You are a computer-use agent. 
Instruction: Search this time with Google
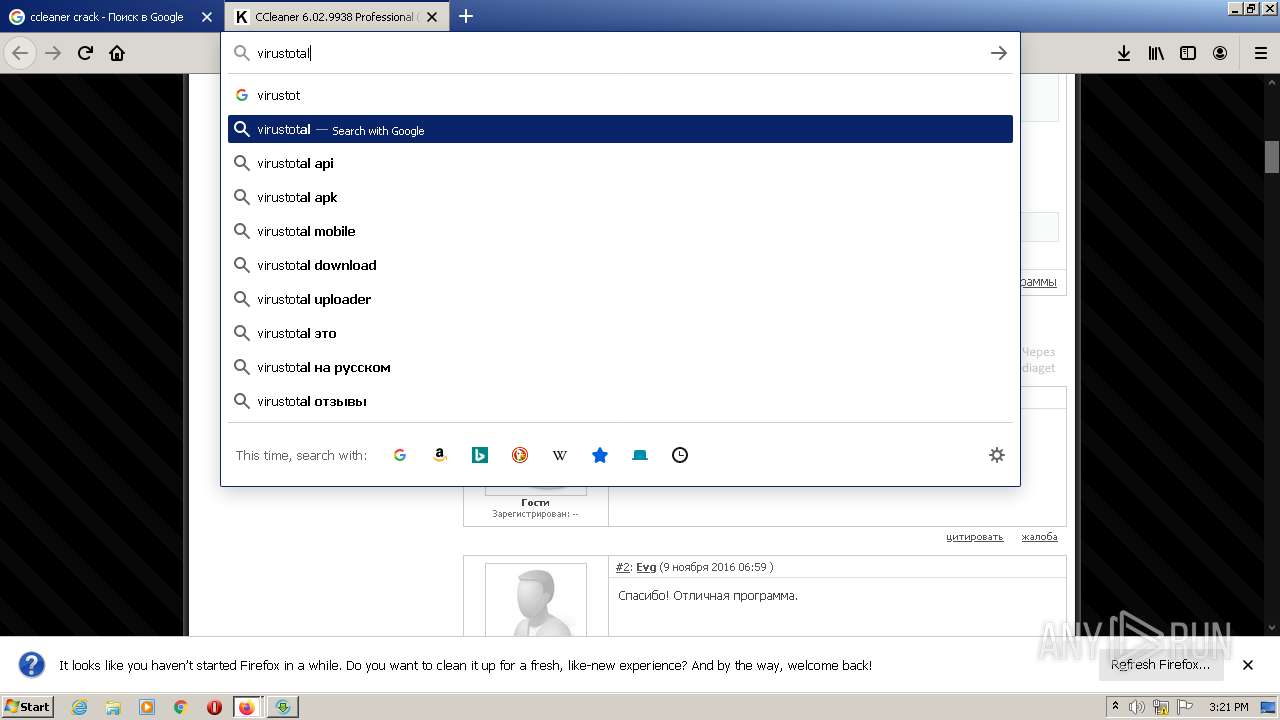click(400, 455)
